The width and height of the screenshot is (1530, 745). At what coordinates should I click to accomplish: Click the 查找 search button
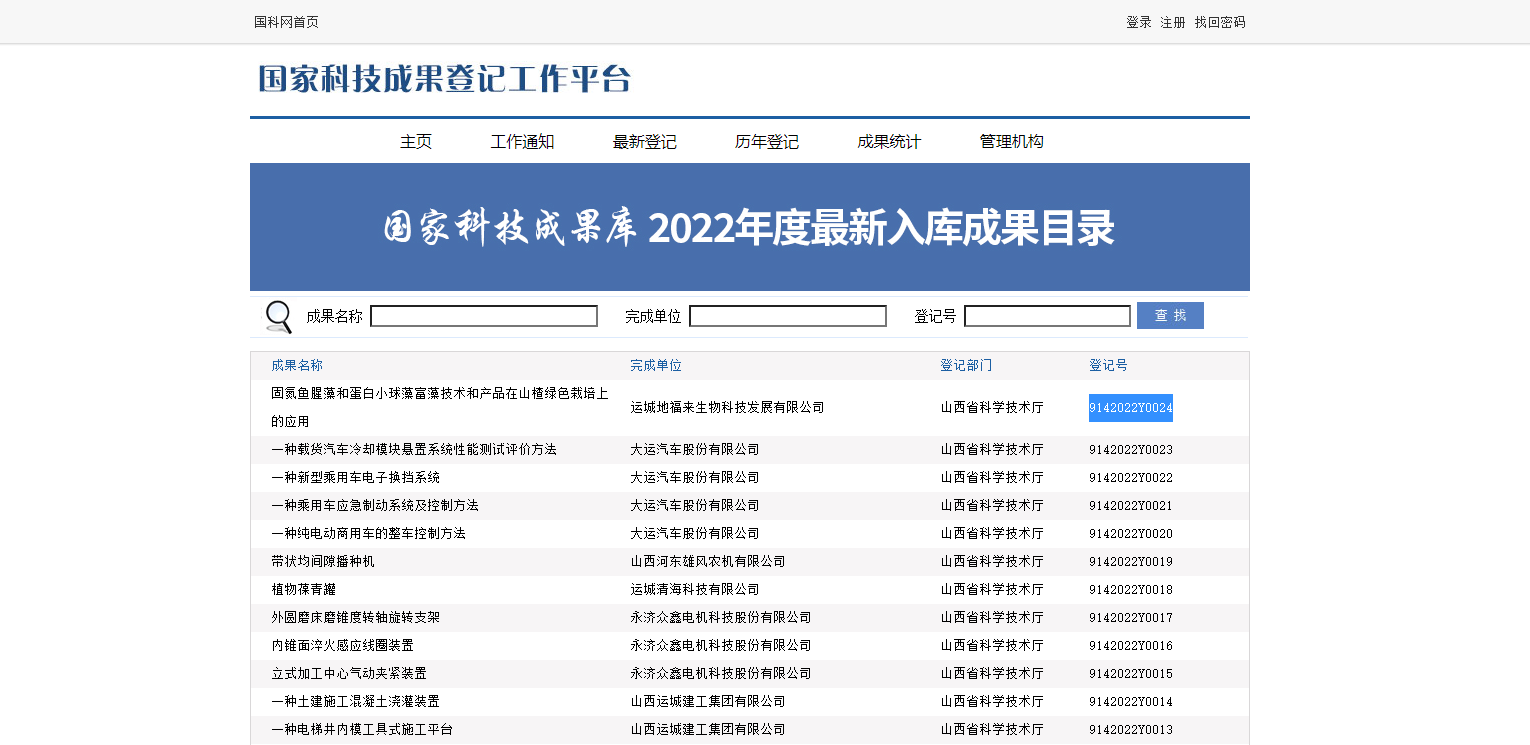[1170, 315]
